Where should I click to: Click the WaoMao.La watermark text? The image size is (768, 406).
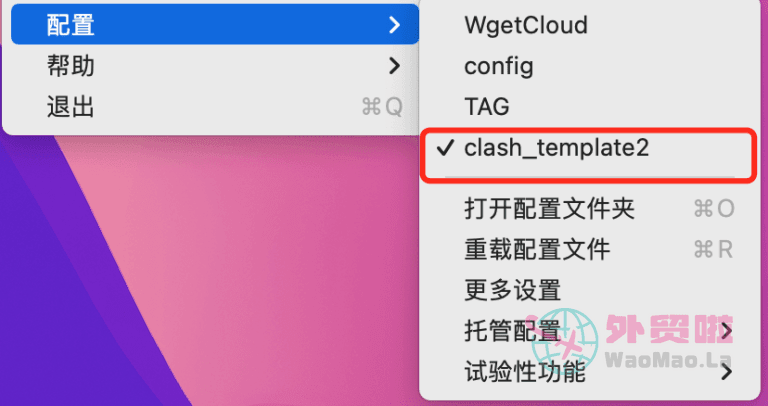669,359
